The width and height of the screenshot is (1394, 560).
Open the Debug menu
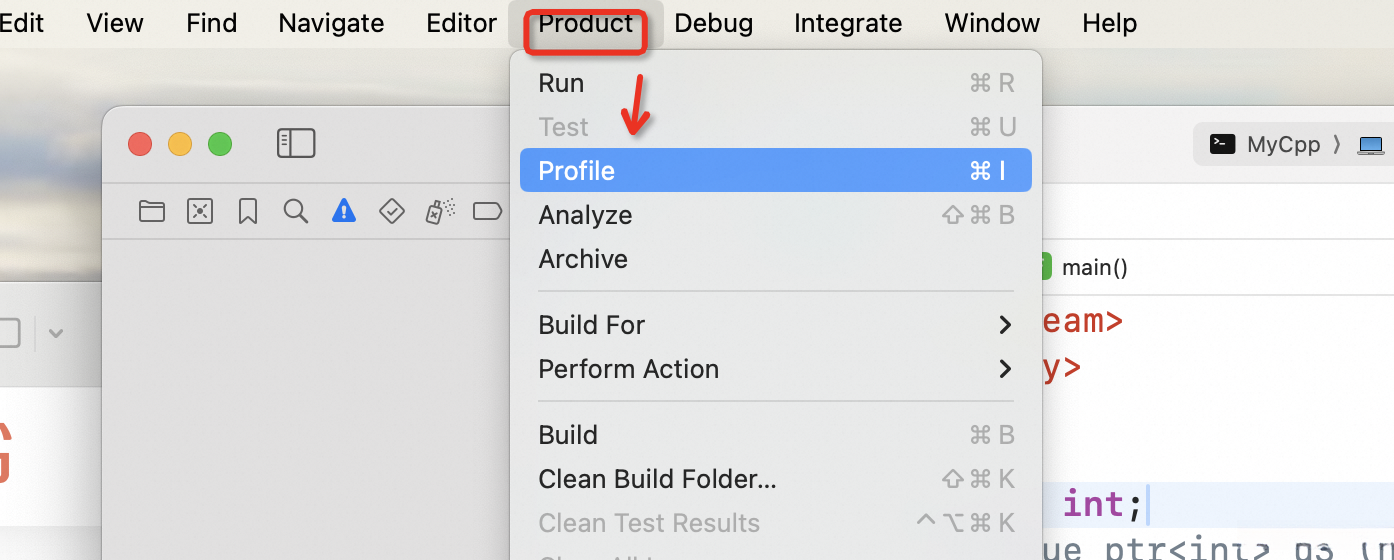[x=713, y=23]
